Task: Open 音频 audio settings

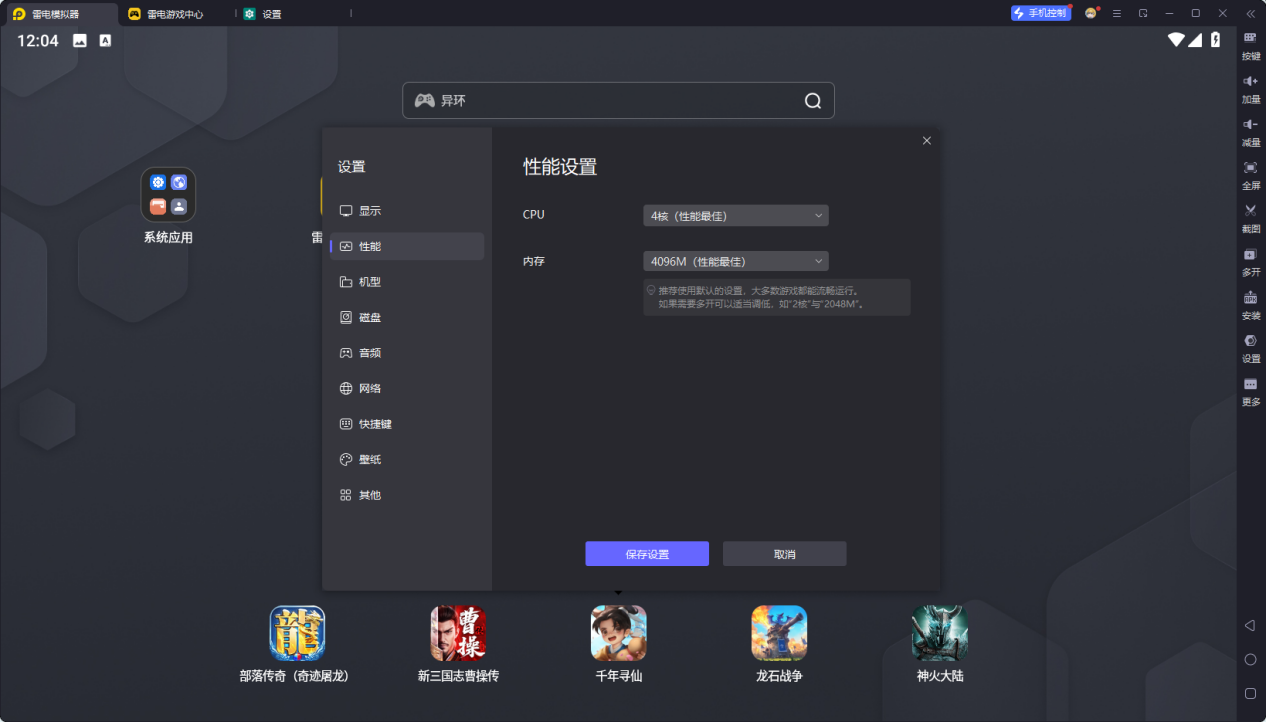Action: point(407,353)
